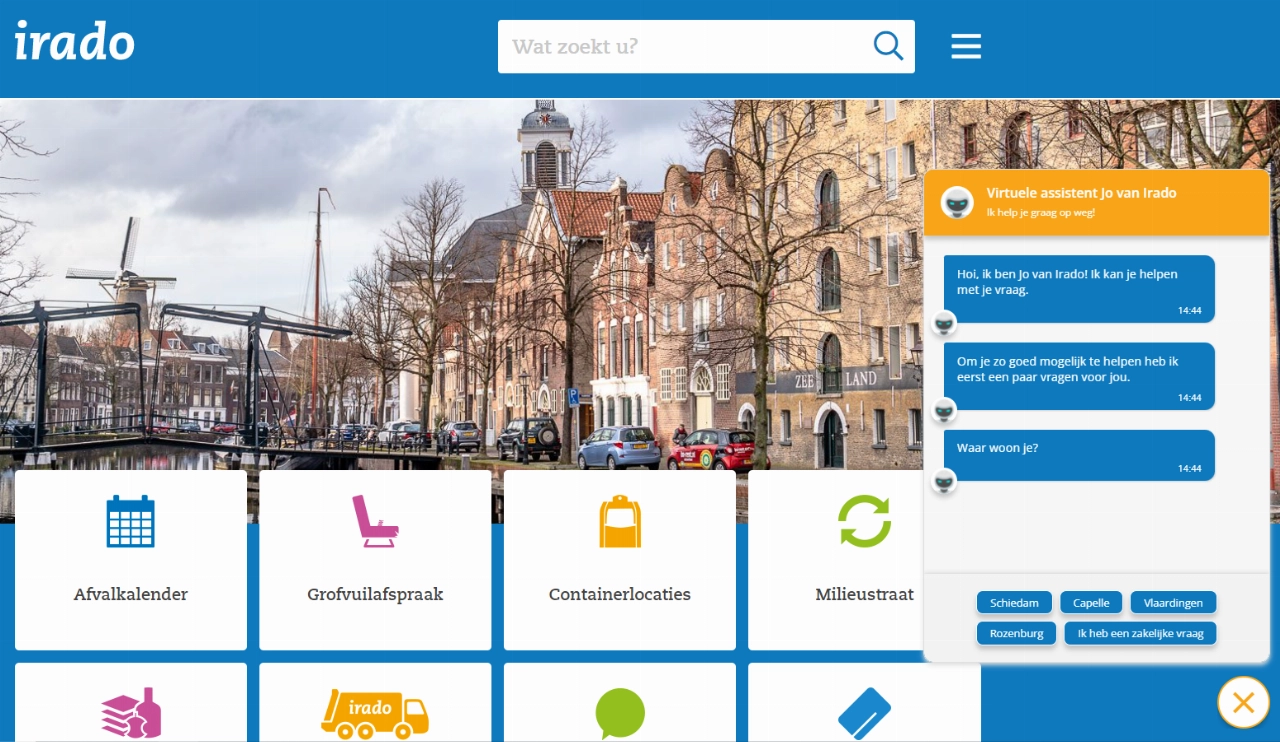Viewport: 1280px width, 742px height.
Task: Click the blue card icon tile
Action: [864, 714]
